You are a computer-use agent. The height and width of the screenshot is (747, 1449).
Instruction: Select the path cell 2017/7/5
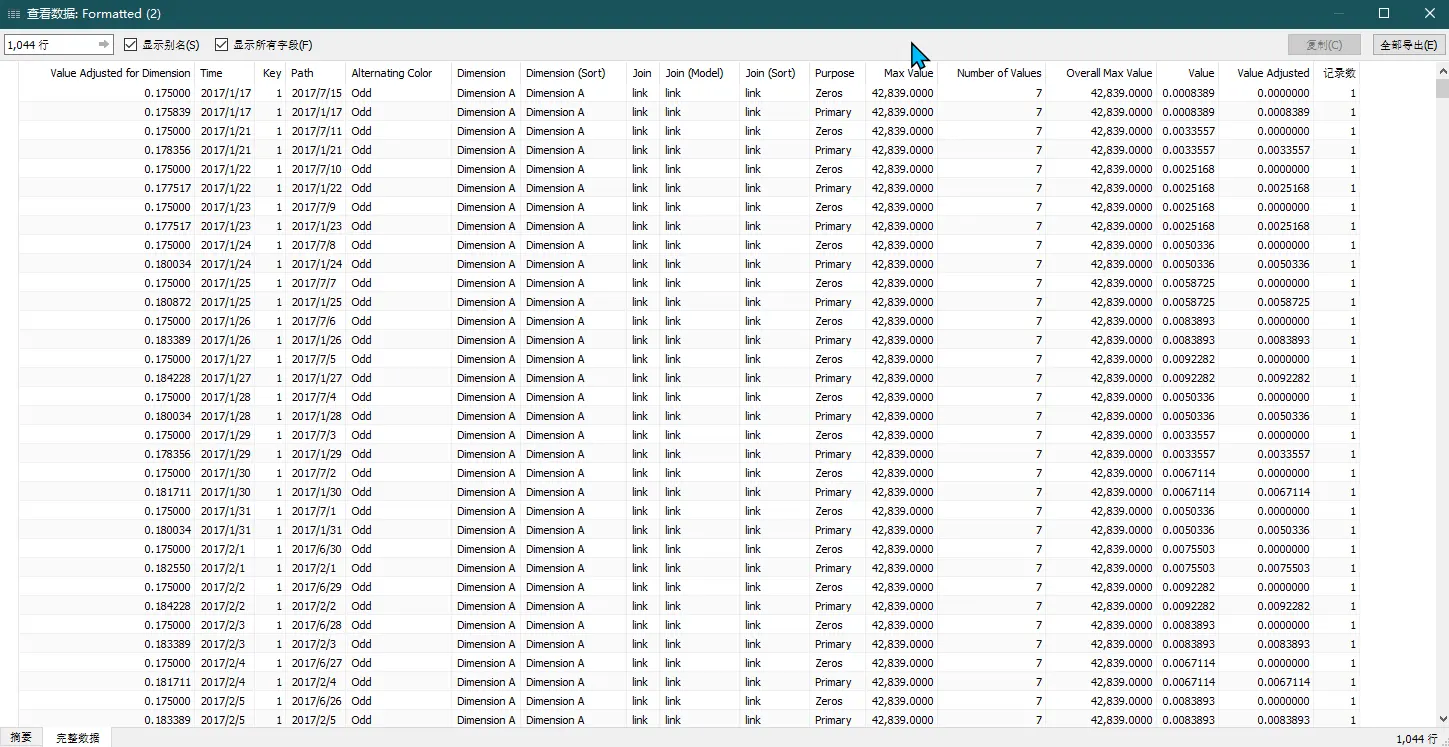[x=316, y=359]
